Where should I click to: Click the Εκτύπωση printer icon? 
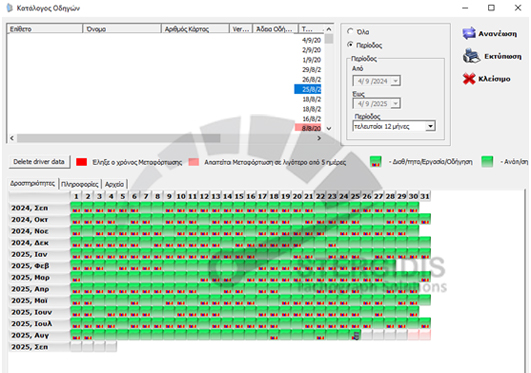click(471, 56)
